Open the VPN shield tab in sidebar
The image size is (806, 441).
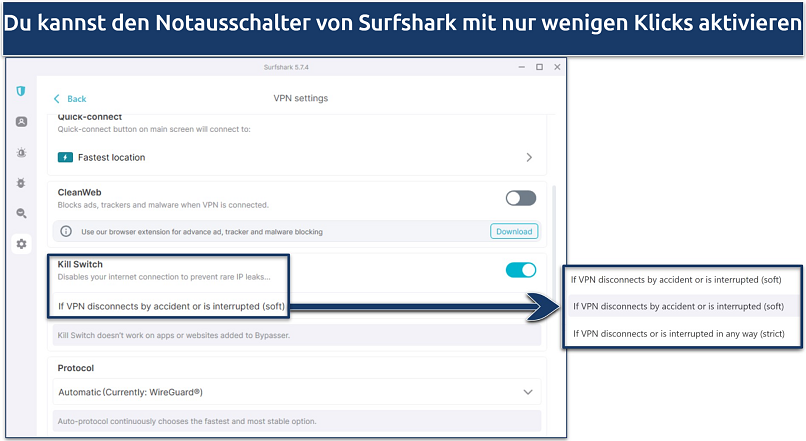[21, 91]
